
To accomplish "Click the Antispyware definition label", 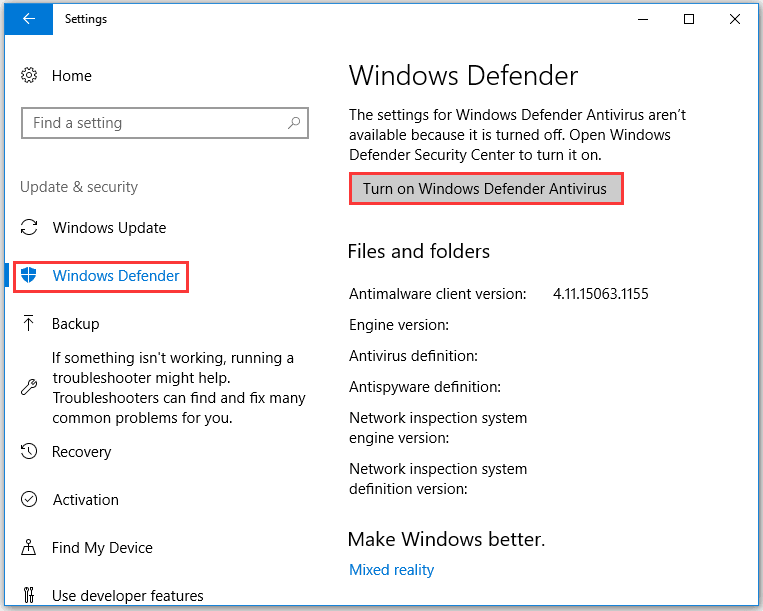I will tap(425, 387).
